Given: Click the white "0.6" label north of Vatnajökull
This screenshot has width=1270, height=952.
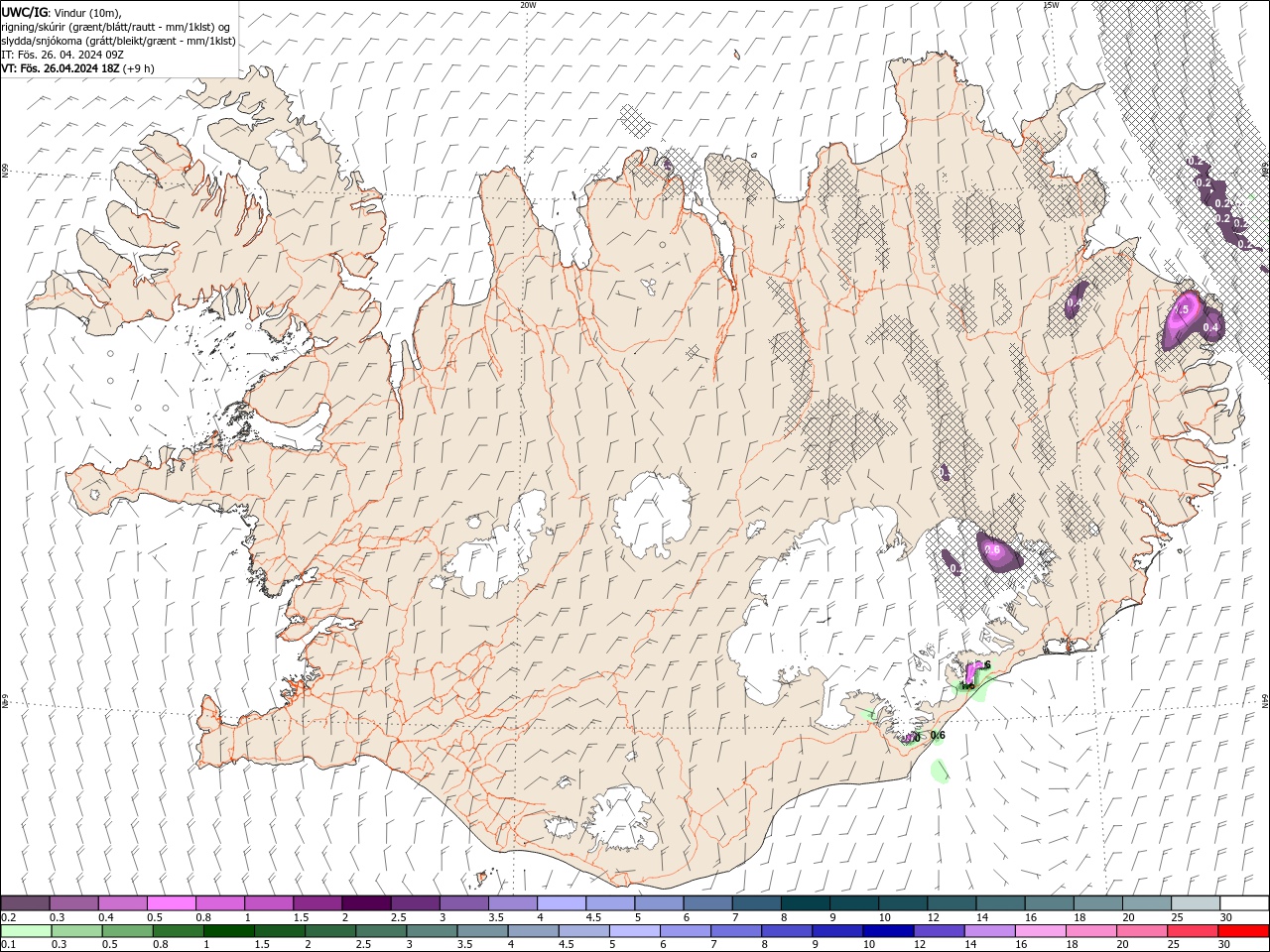Looking at the screenshot, I should tap(991, 548).
